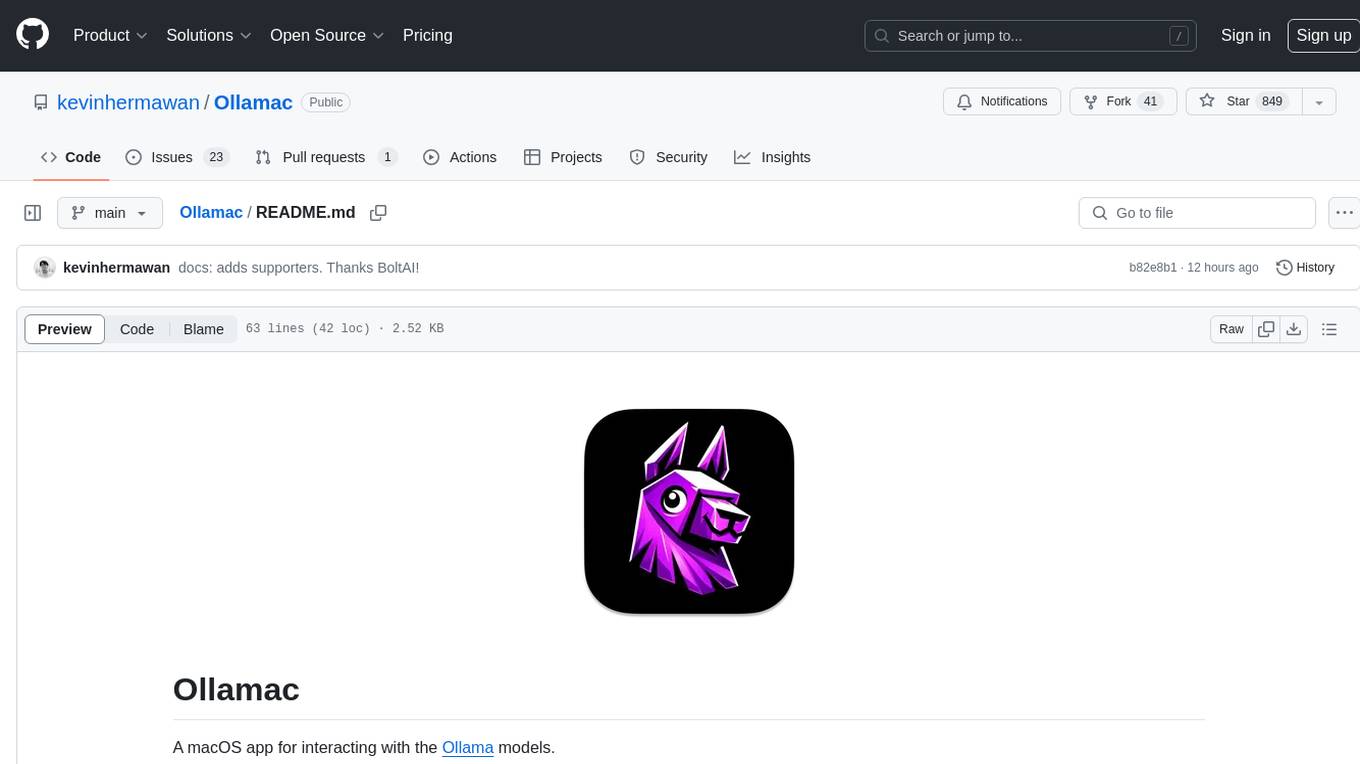The width and height of the screenshot is (1360, 764).
Task: View the file History
Action: tap(1306, 268)
